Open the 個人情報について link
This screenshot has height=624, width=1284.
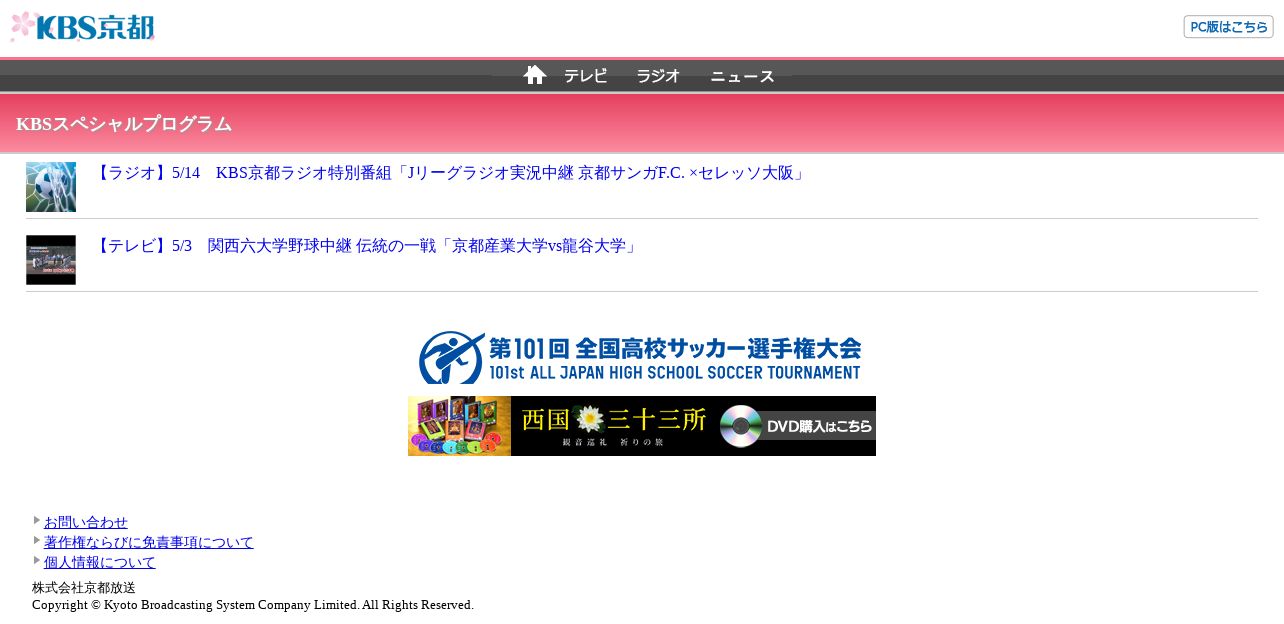tap(100, 562)
